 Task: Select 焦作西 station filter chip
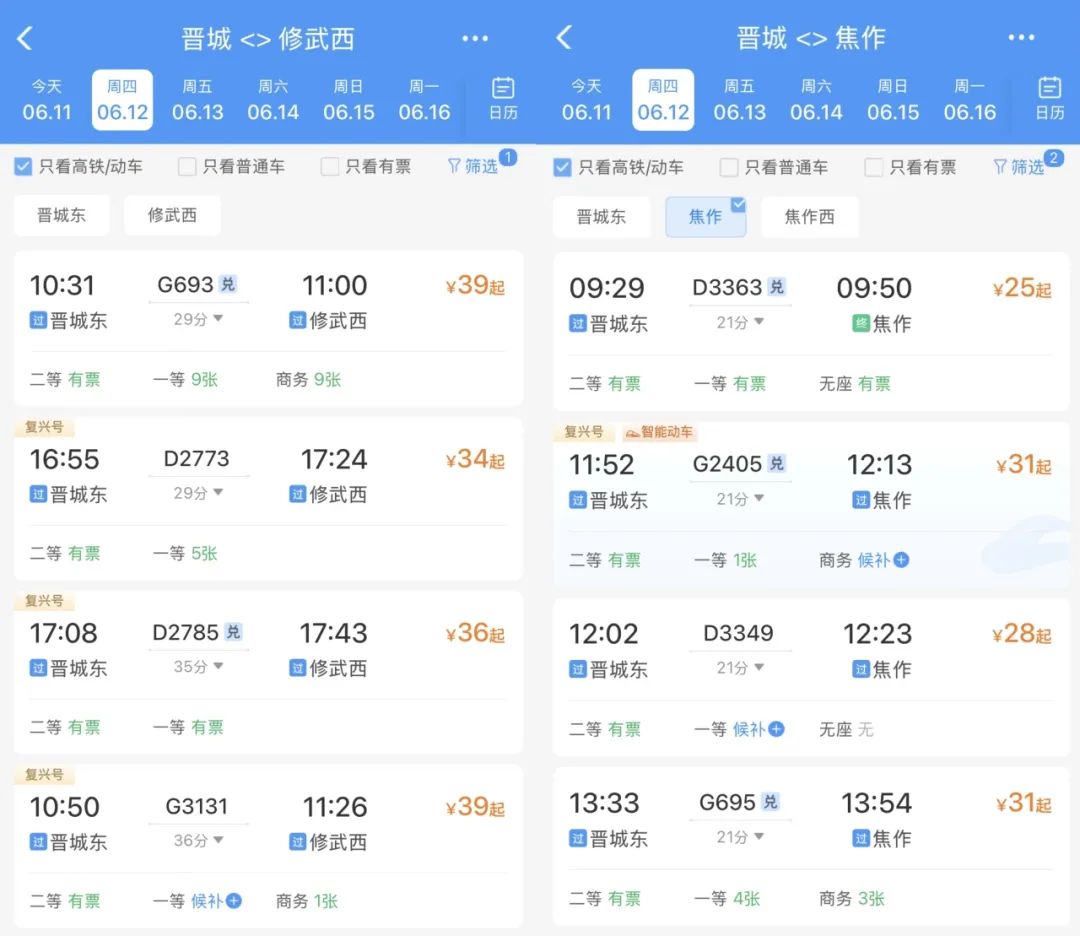click(x=809, y=217)
